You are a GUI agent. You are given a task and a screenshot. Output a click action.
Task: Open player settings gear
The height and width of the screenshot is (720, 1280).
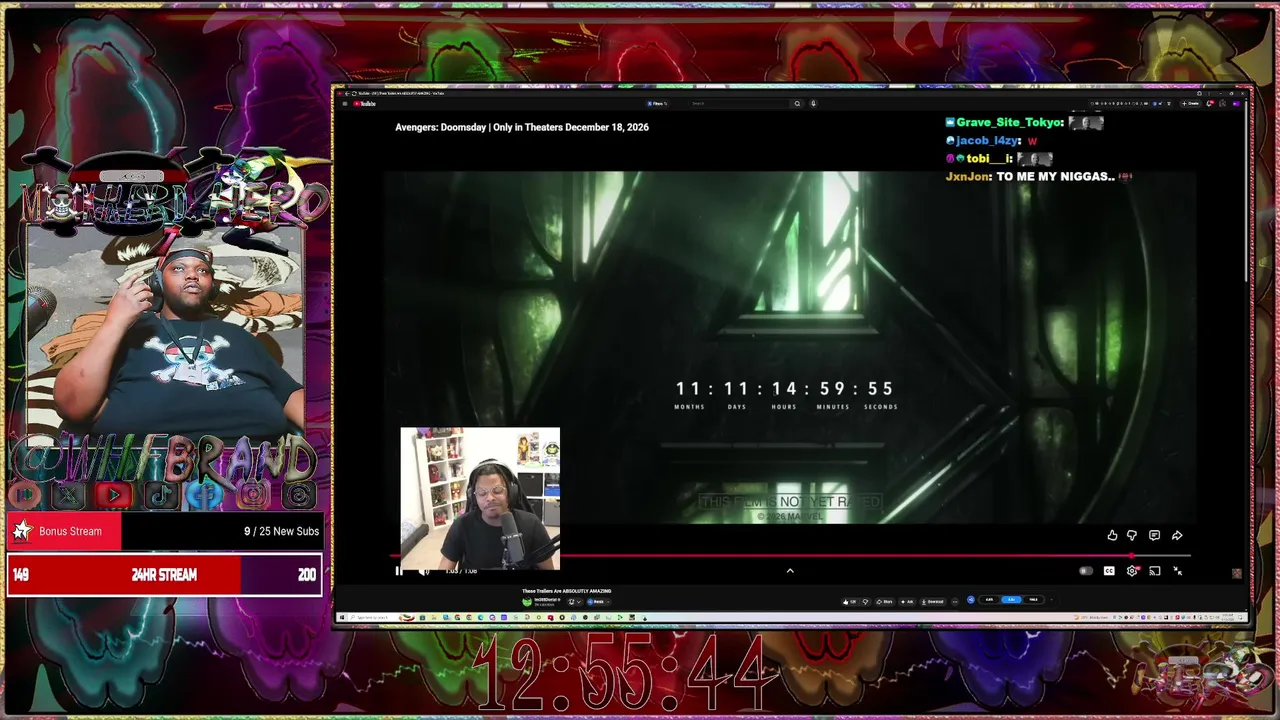1132,571
